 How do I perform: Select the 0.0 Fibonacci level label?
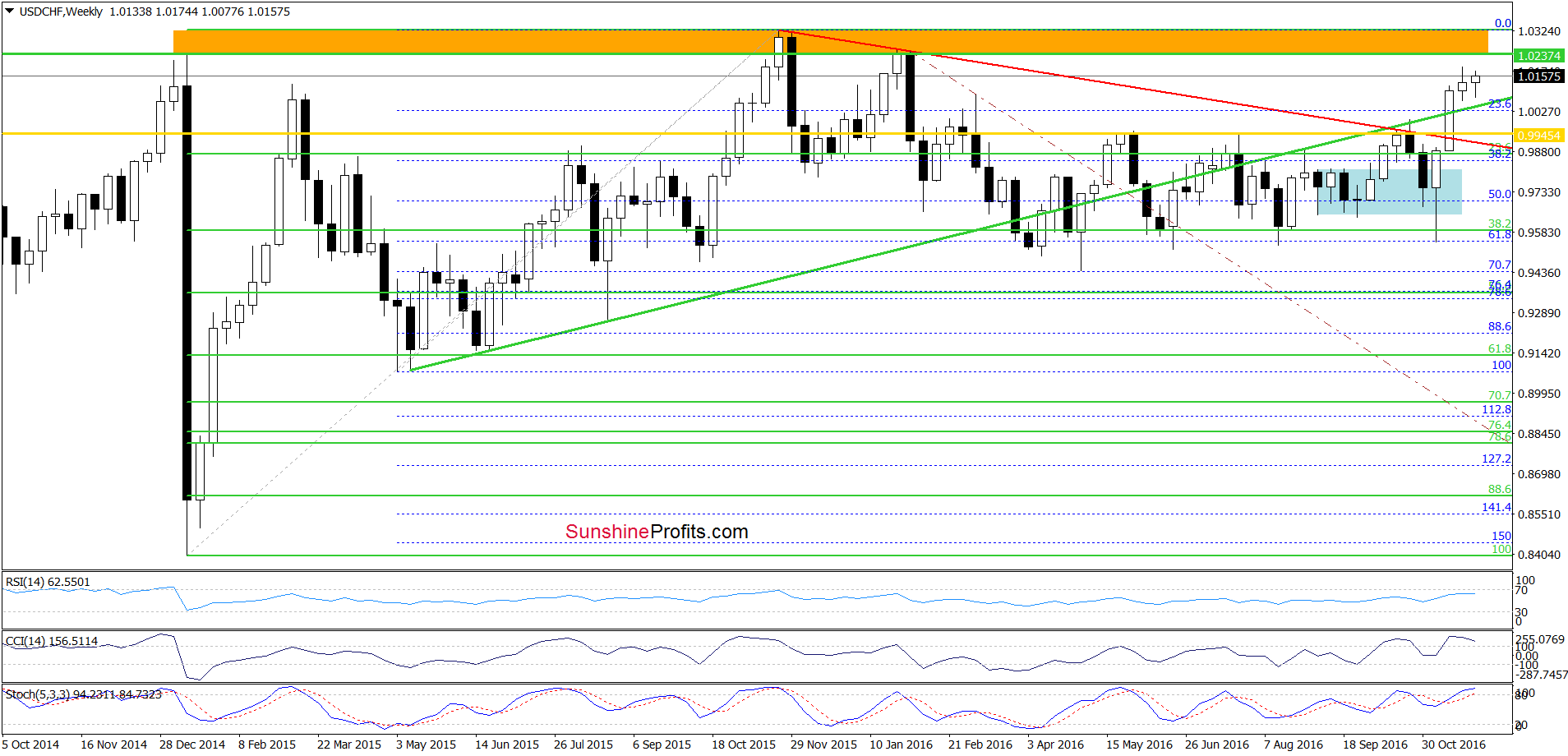tap(1502, 23)
